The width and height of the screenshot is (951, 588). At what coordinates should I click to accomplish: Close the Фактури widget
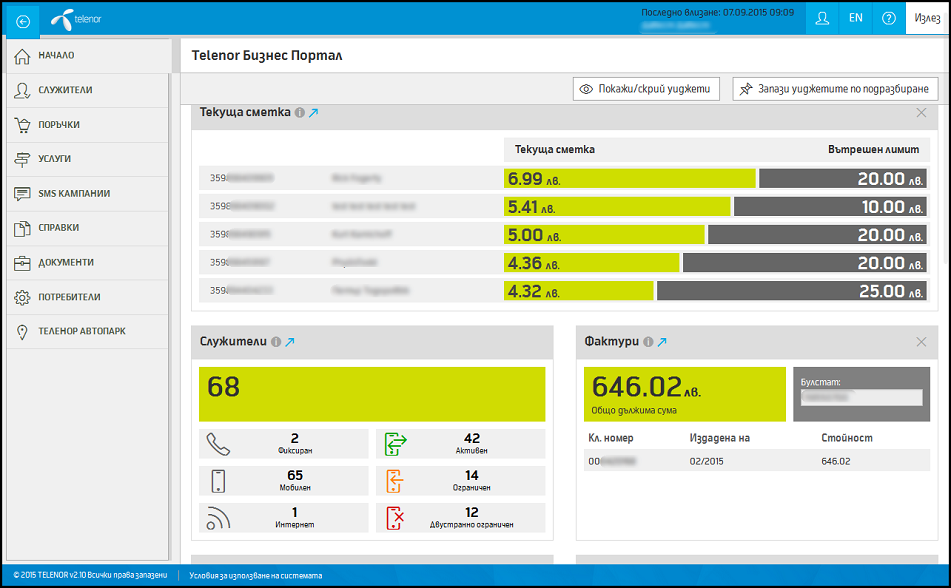[921, 342]
